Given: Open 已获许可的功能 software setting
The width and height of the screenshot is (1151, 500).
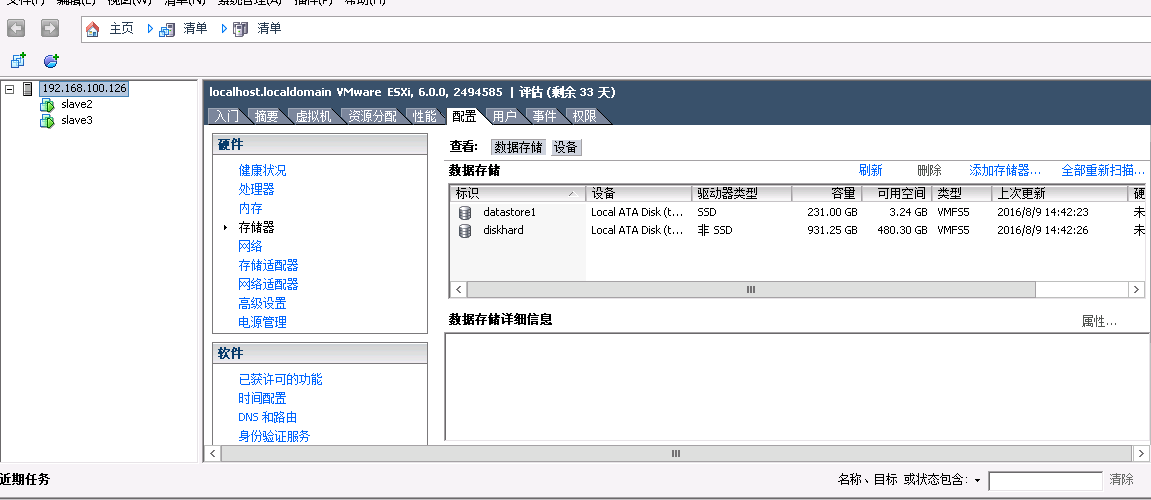Looking at the screenshot, I should [280, 380].
